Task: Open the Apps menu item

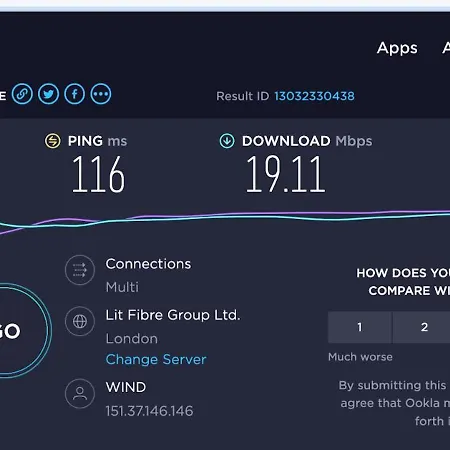Action: click(397, 48)
